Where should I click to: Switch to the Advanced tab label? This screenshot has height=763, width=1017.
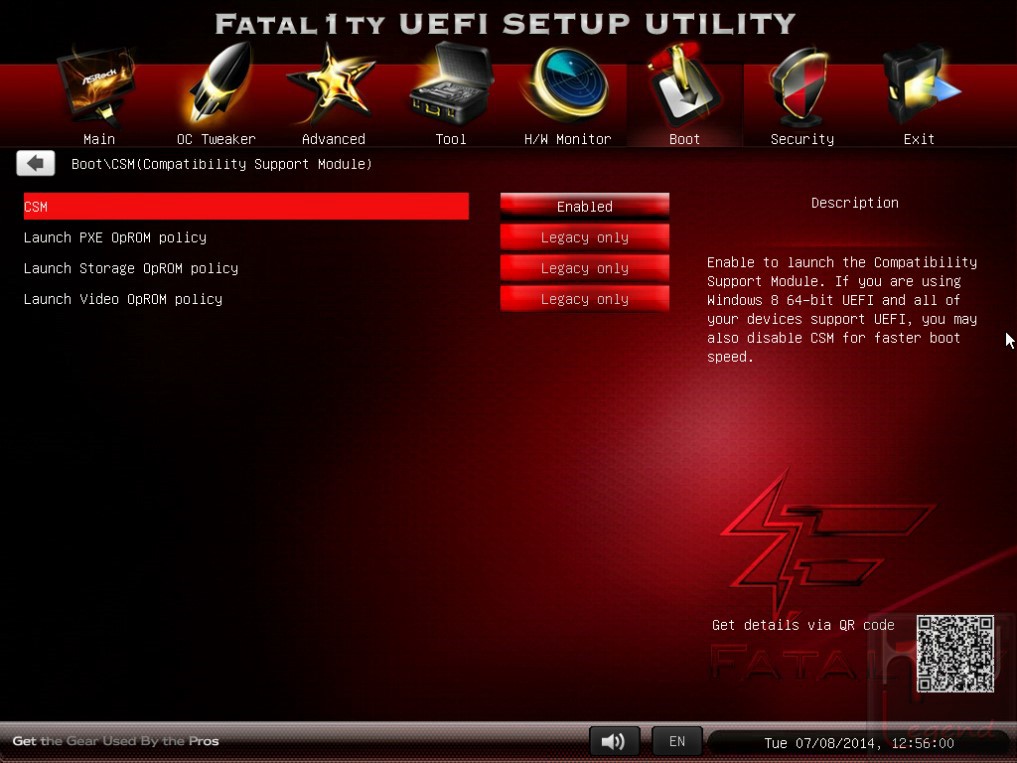pos(333,139)
